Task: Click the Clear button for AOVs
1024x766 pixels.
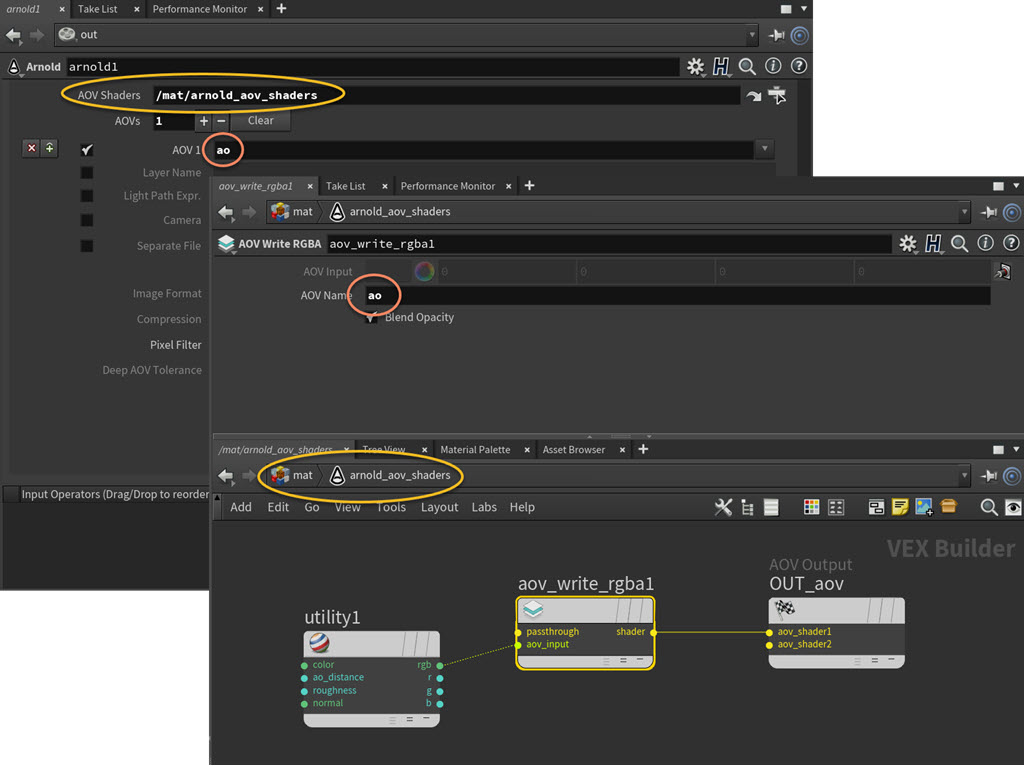Action: (x=261, y=121)
